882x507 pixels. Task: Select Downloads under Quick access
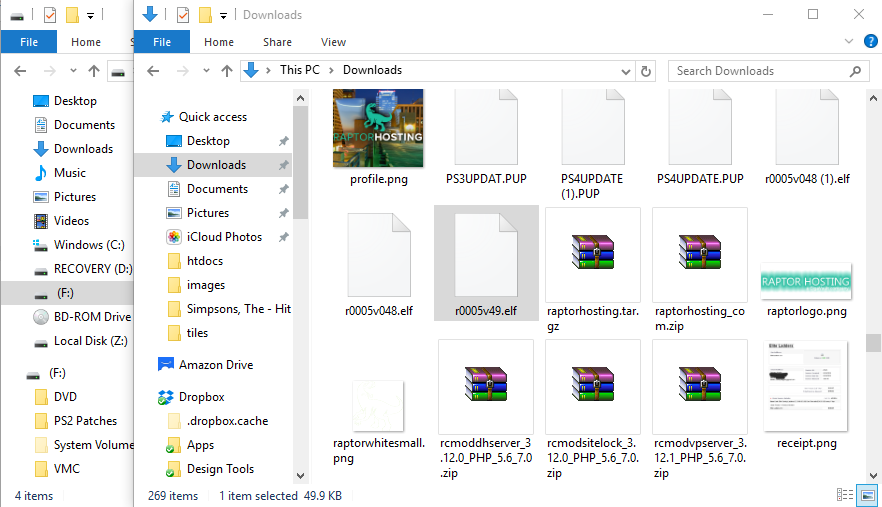point(216,165)
